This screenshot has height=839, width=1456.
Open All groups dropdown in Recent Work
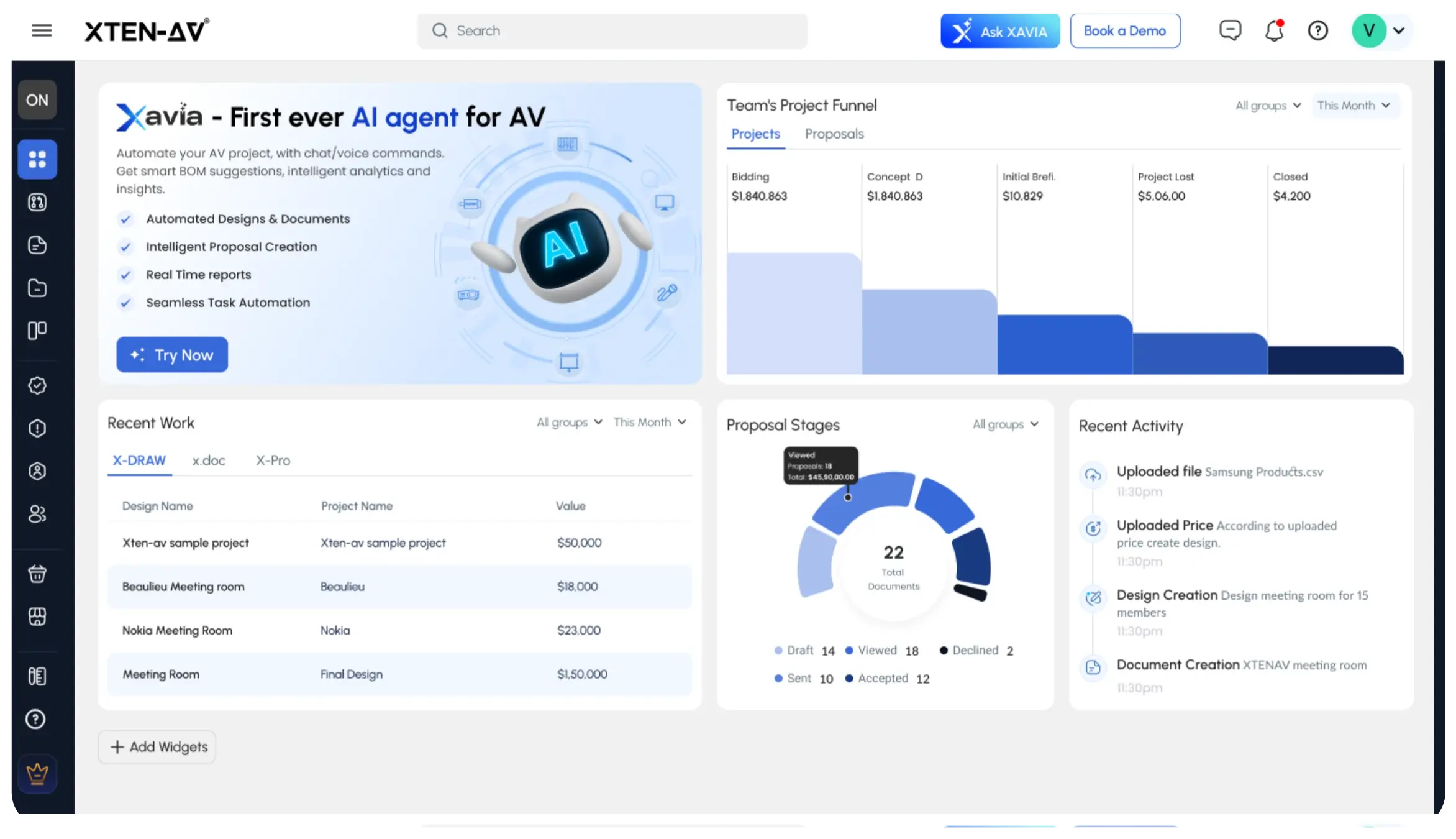569,423
